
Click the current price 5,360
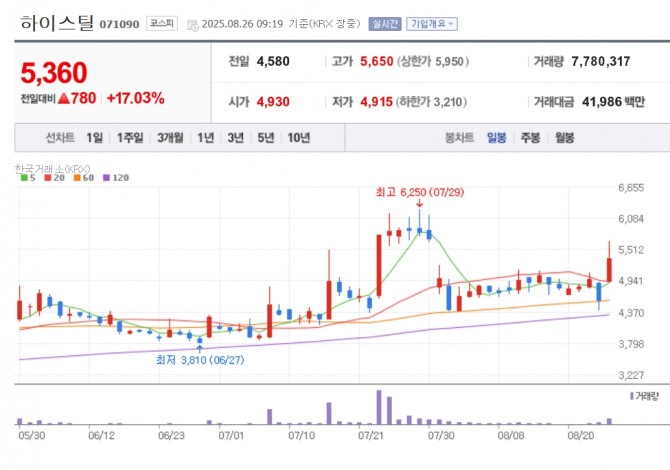click(x=54, y=73)
